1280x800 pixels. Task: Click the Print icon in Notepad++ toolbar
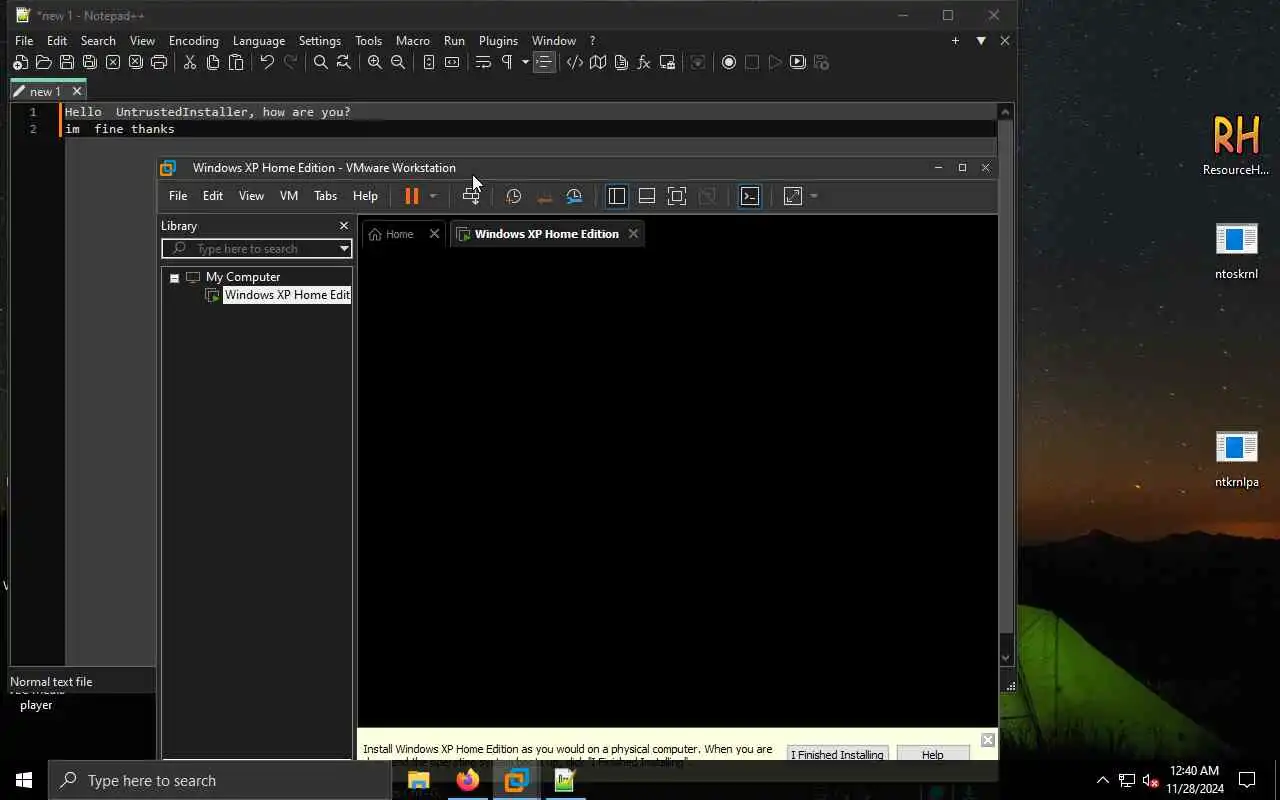pos(159,62)
